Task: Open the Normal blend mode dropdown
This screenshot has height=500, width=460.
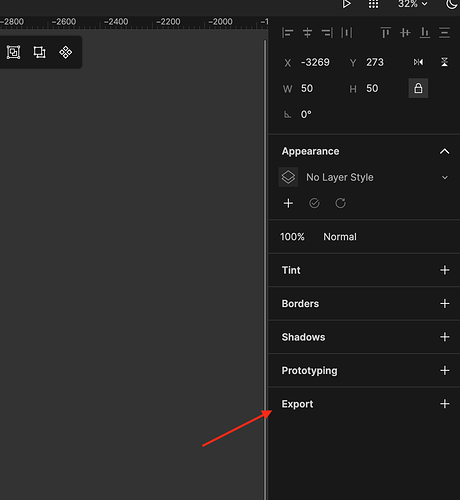Action: coord(340,237)
